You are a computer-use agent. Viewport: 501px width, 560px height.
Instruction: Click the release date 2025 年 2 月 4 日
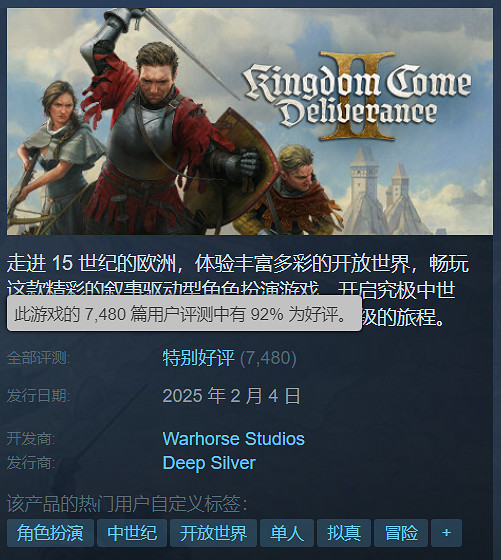[x=231, y=396]
